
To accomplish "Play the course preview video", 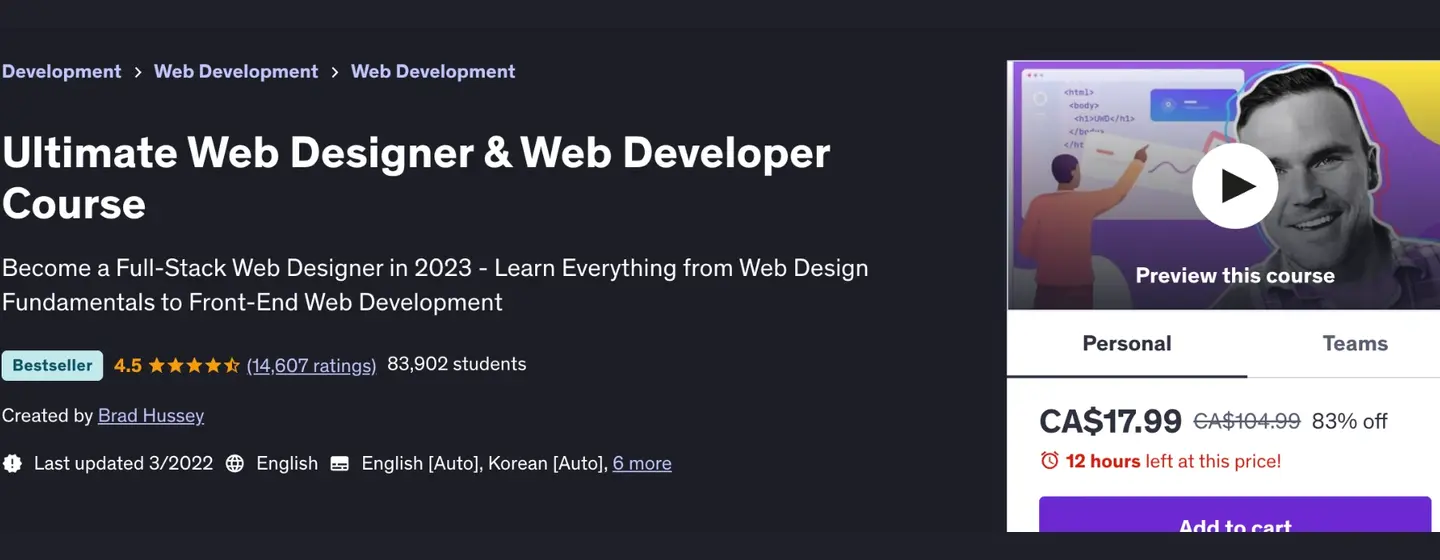I will tap(1234, 186).
